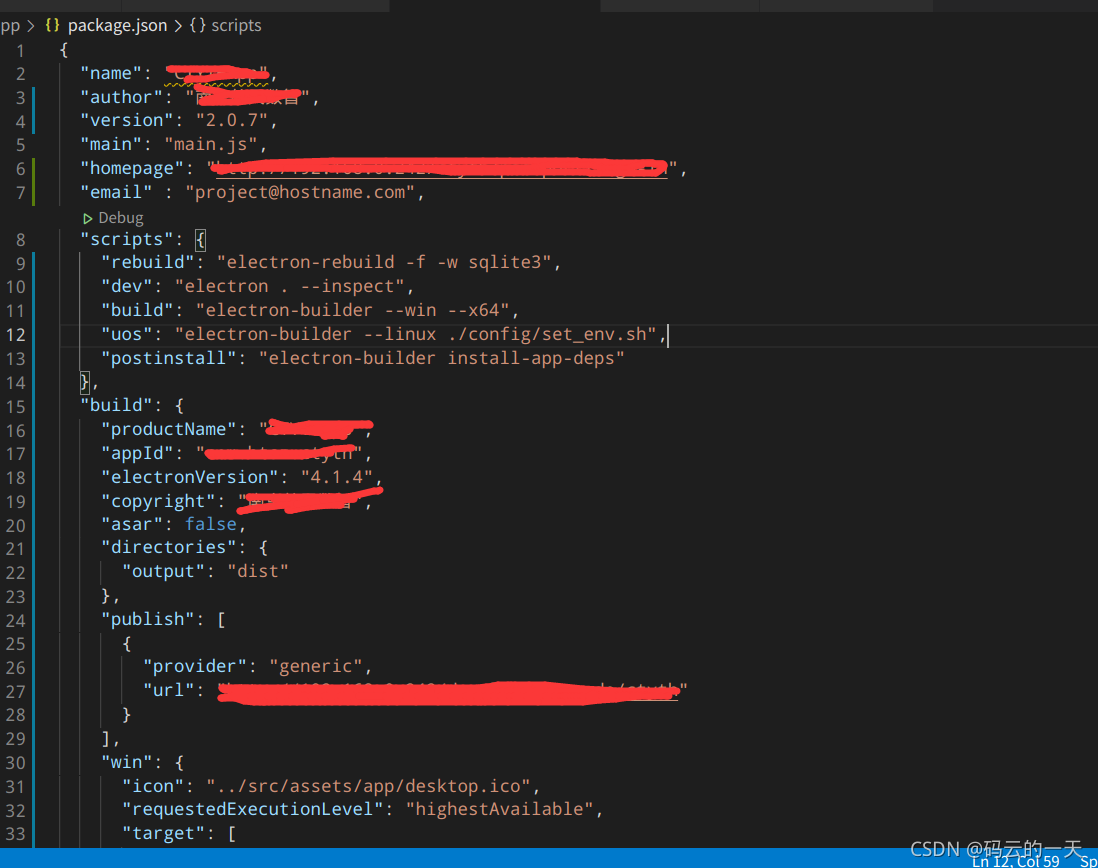
Task: Click line number 24 in gutter
Action: (15, 621)
